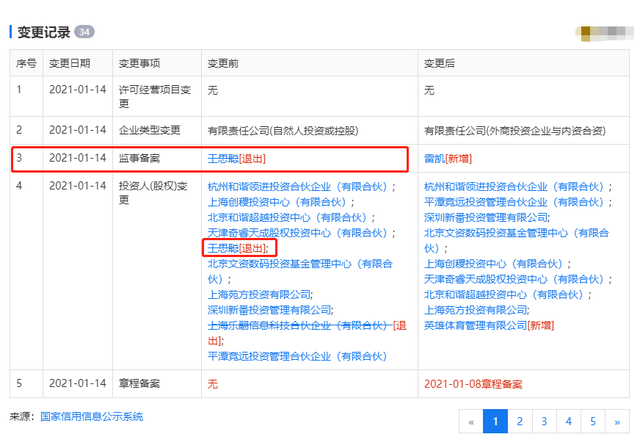640x448 pixels.
Task: Open 北京文资数码投资基金管理中心 link in 变更前 column
Action: [300, 271]
